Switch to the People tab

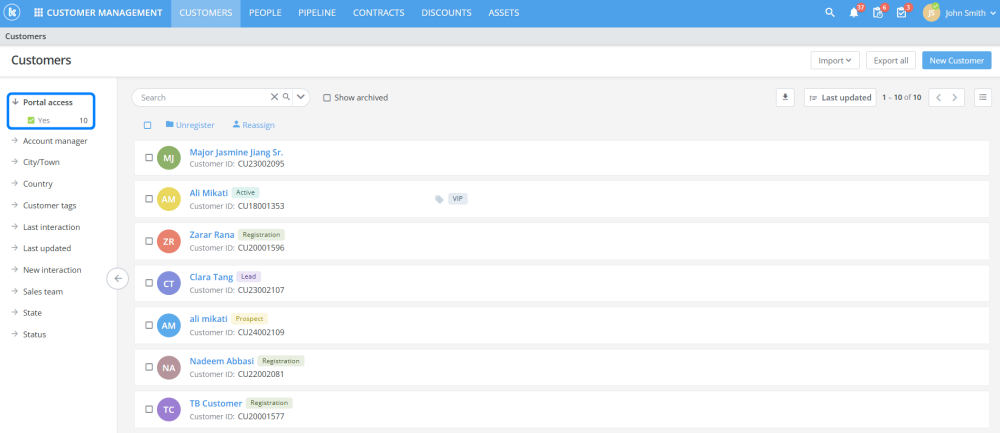click(265, 13)
